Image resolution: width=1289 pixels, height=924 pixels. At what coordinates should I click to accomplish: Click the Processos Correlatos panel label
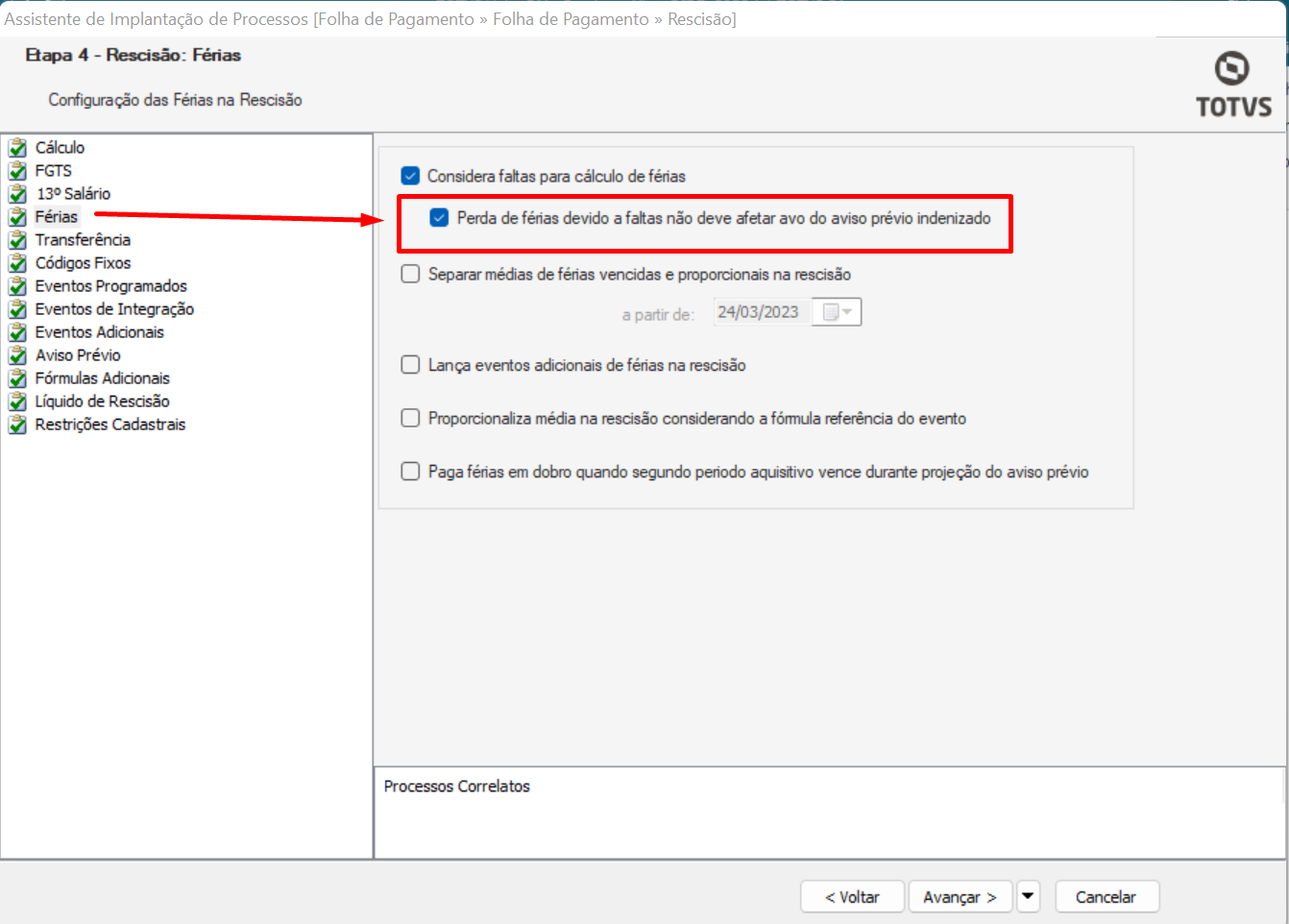pyautogui.click(x=457, y=786)
